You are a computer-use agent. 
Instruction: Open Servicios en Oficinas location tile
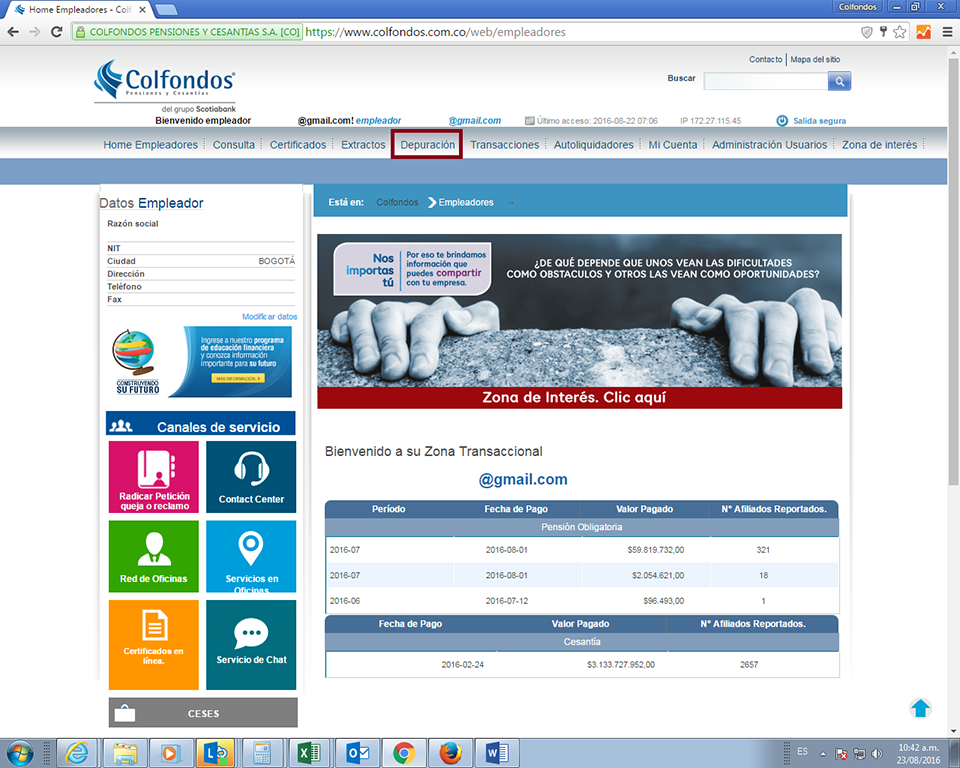(x=251, y=556)
